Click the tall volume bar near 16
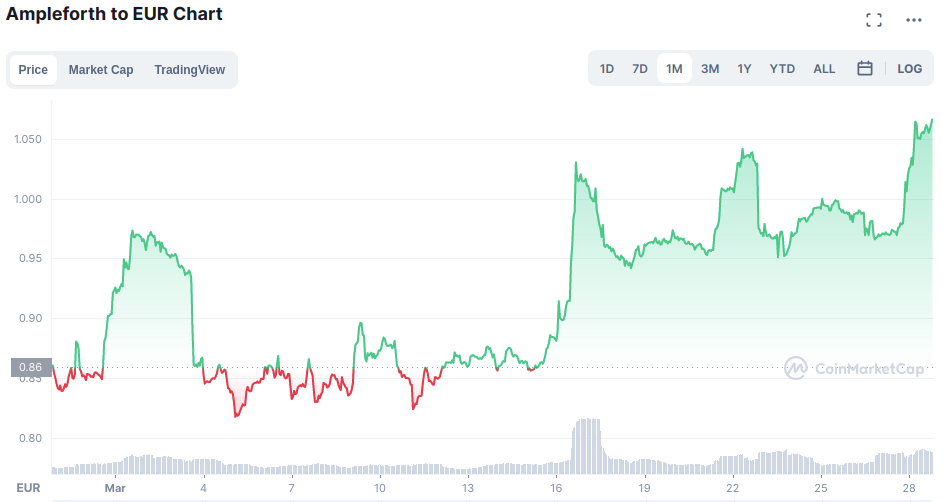 point(587,446)
